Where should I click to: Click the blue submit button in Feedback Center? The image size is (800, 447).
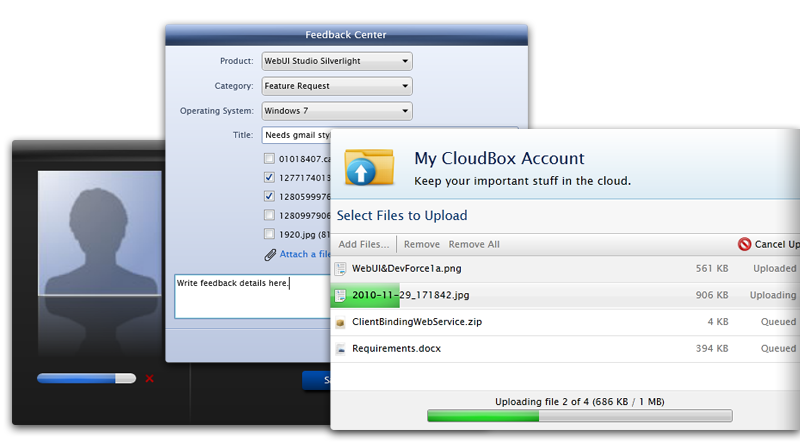click(316, 380)
